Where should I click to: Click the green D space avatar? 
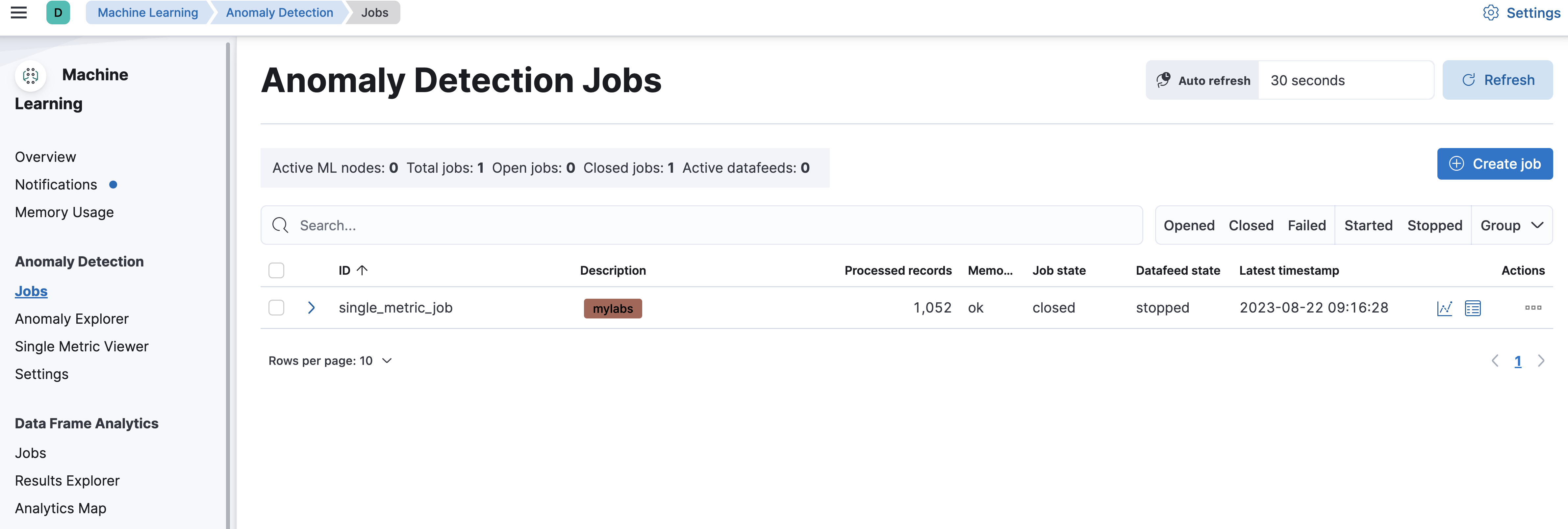pyautogui.click(x=58, y=12)
